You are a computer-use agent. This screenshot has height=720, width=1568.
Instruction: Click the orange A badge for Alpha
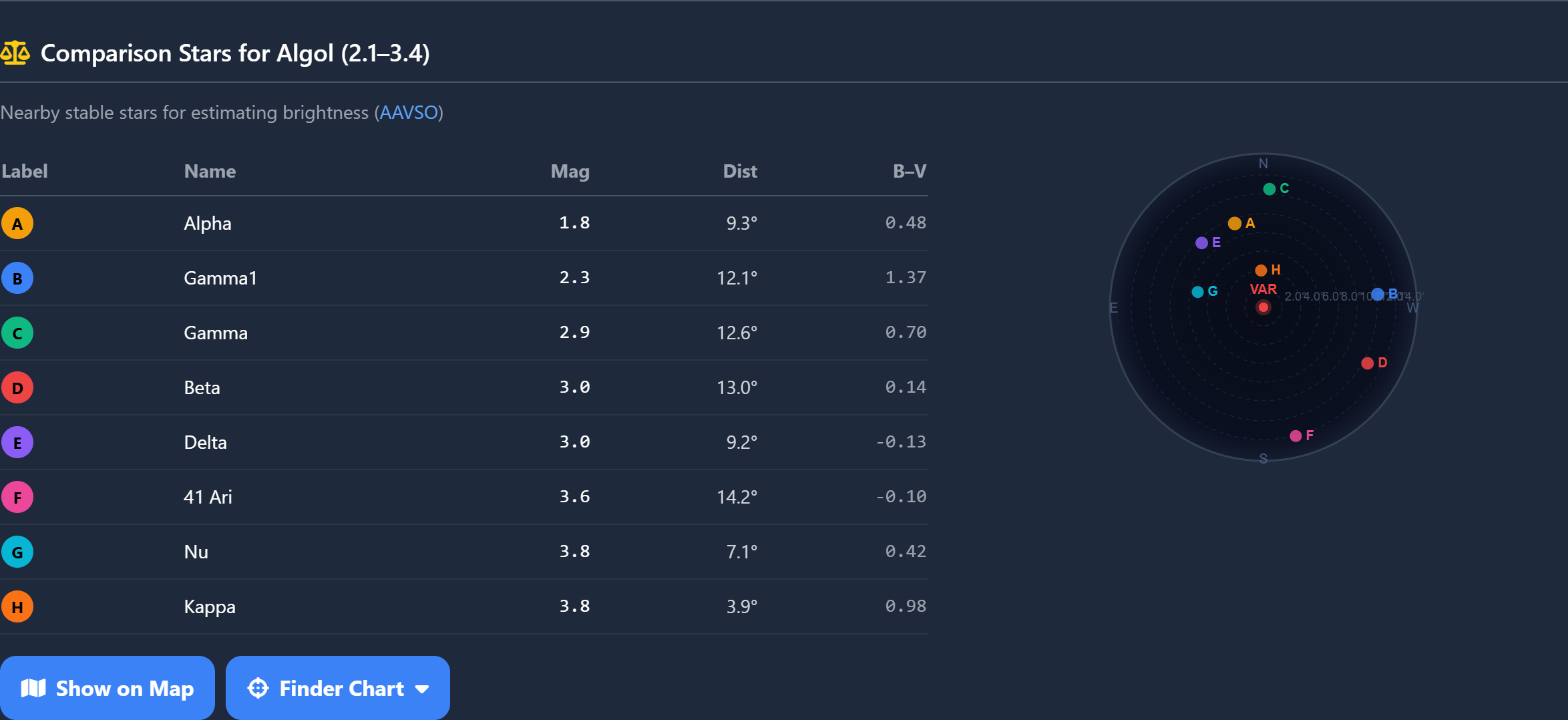pyautogui.click(x=17, y=223)
